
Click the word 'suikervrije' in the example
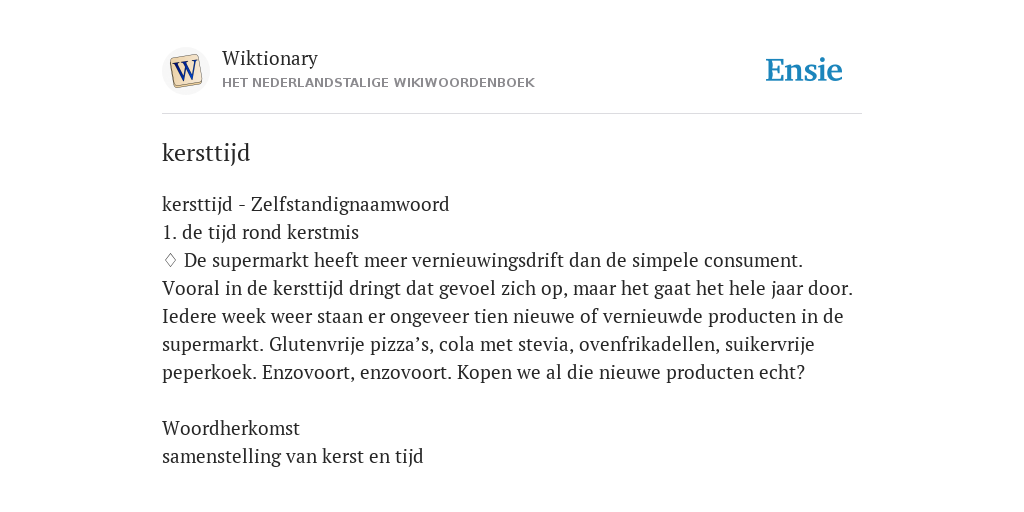[x=769, y=345]
